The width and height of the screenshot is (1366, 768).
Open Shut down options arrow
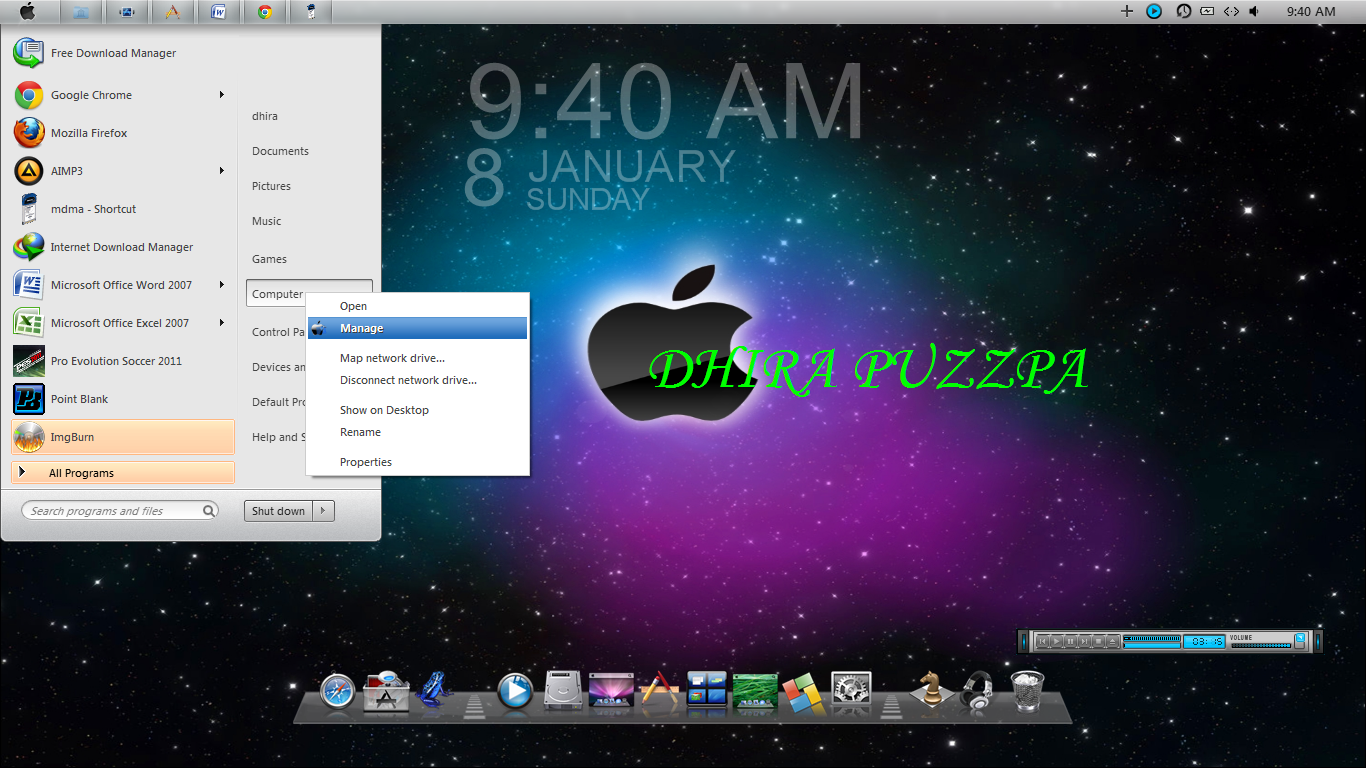click(323, 511)
